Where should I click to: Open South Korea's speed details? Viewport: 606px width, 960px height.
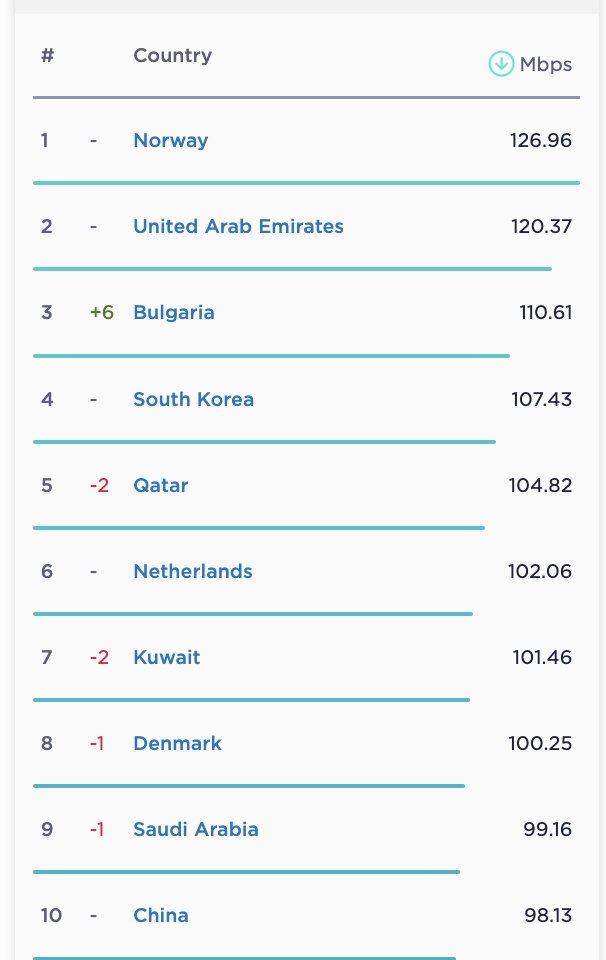coord(193,399)
